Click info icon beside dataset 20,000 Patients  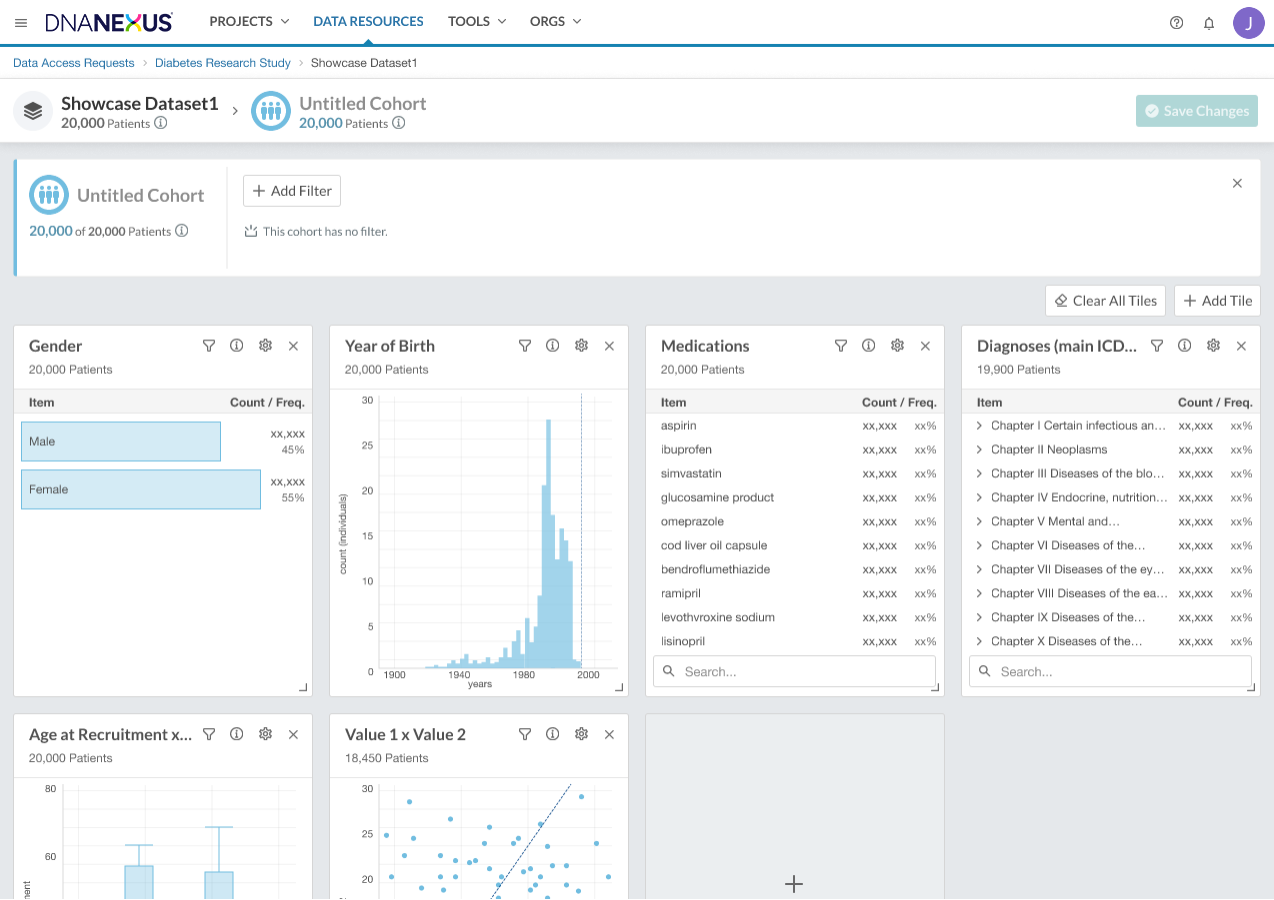pos(161,124)
